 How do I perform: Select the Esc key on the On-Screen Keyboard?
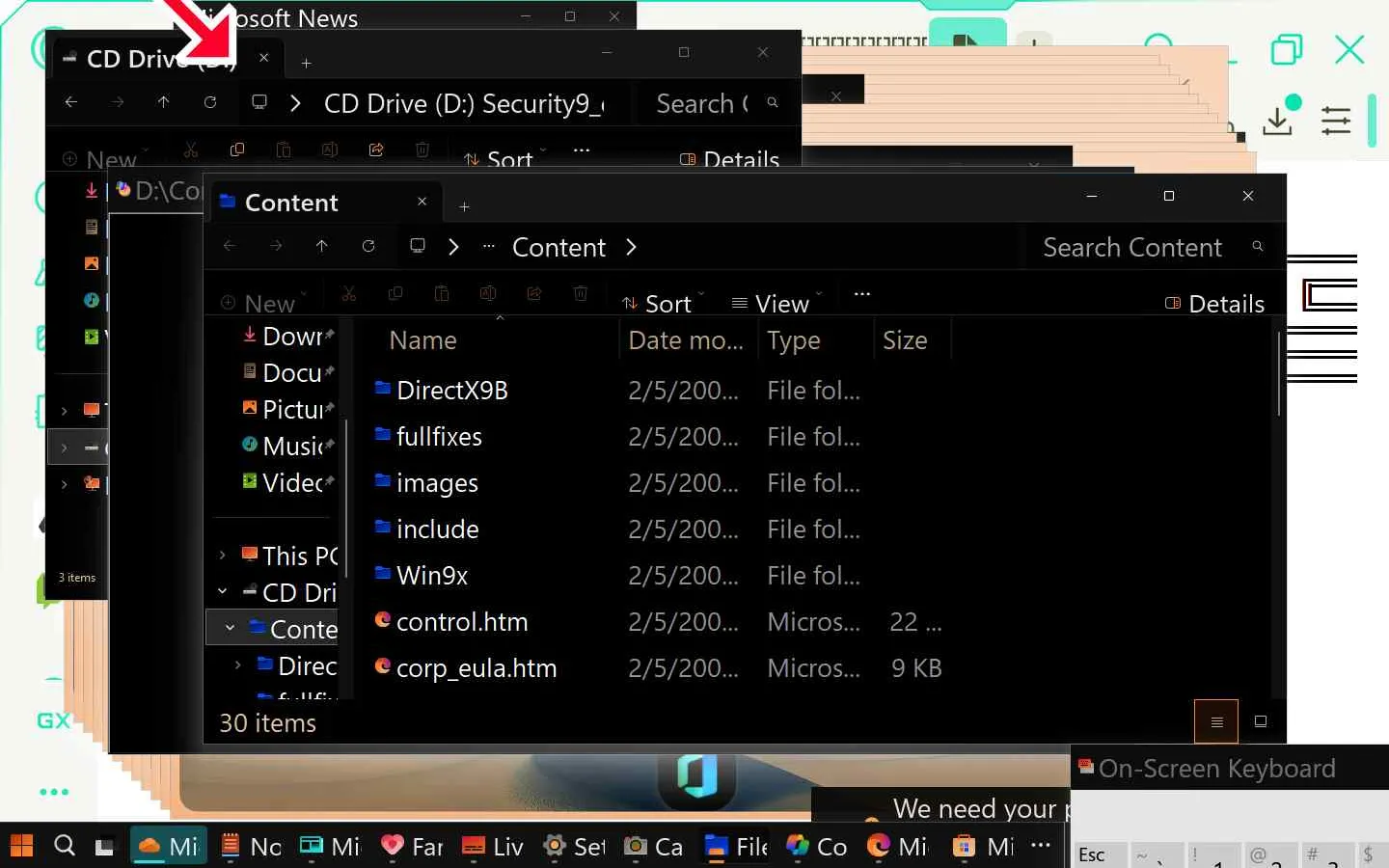(x=1099, y=854)
